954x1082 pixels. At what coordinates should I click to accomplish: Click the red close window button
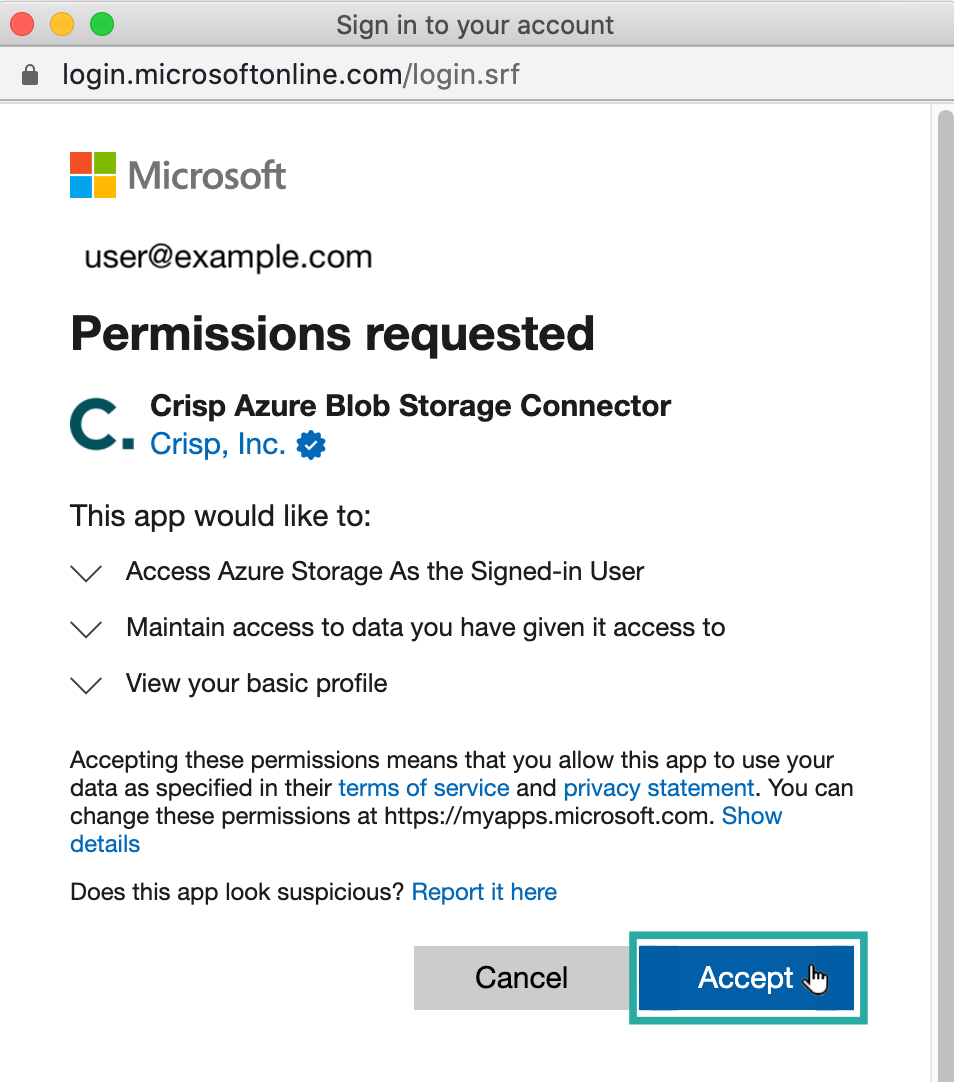click(22, 24)
